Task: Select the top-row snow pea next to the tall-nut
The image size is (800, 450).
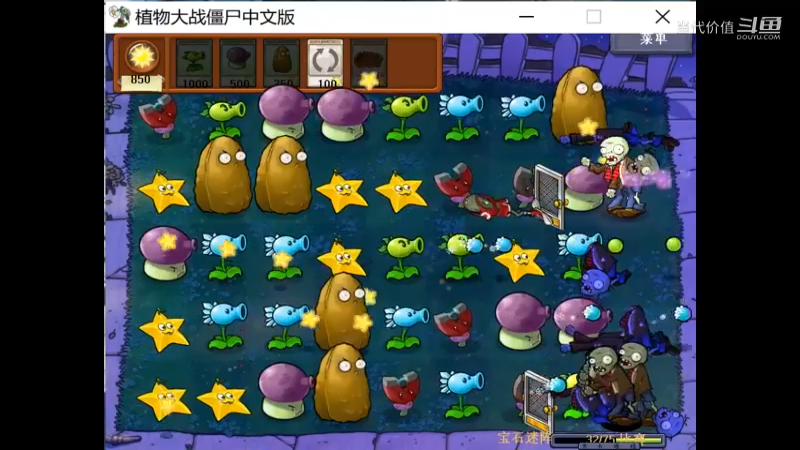Action: tap(522, 118)
